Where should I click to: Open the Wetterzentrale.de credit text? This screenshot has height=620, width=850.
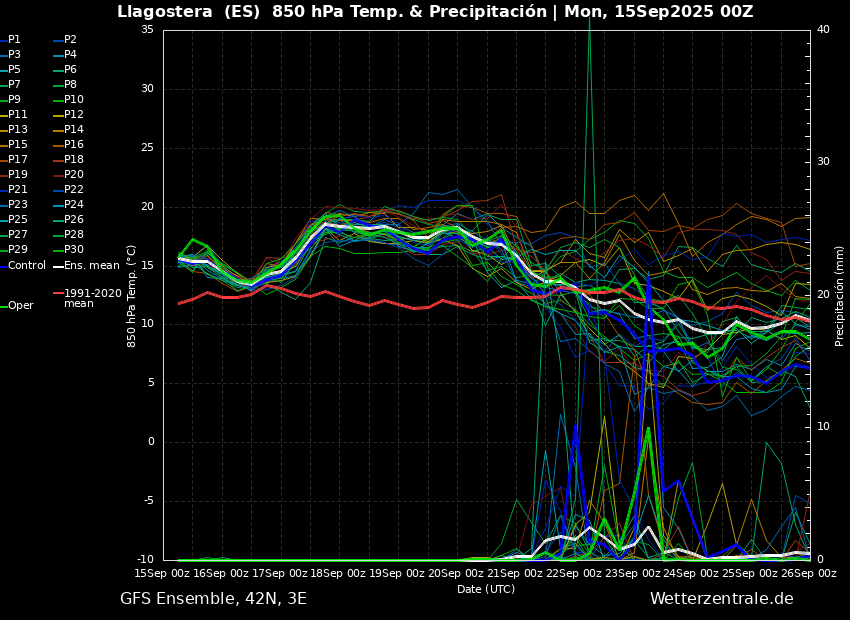tap(722, 599)
